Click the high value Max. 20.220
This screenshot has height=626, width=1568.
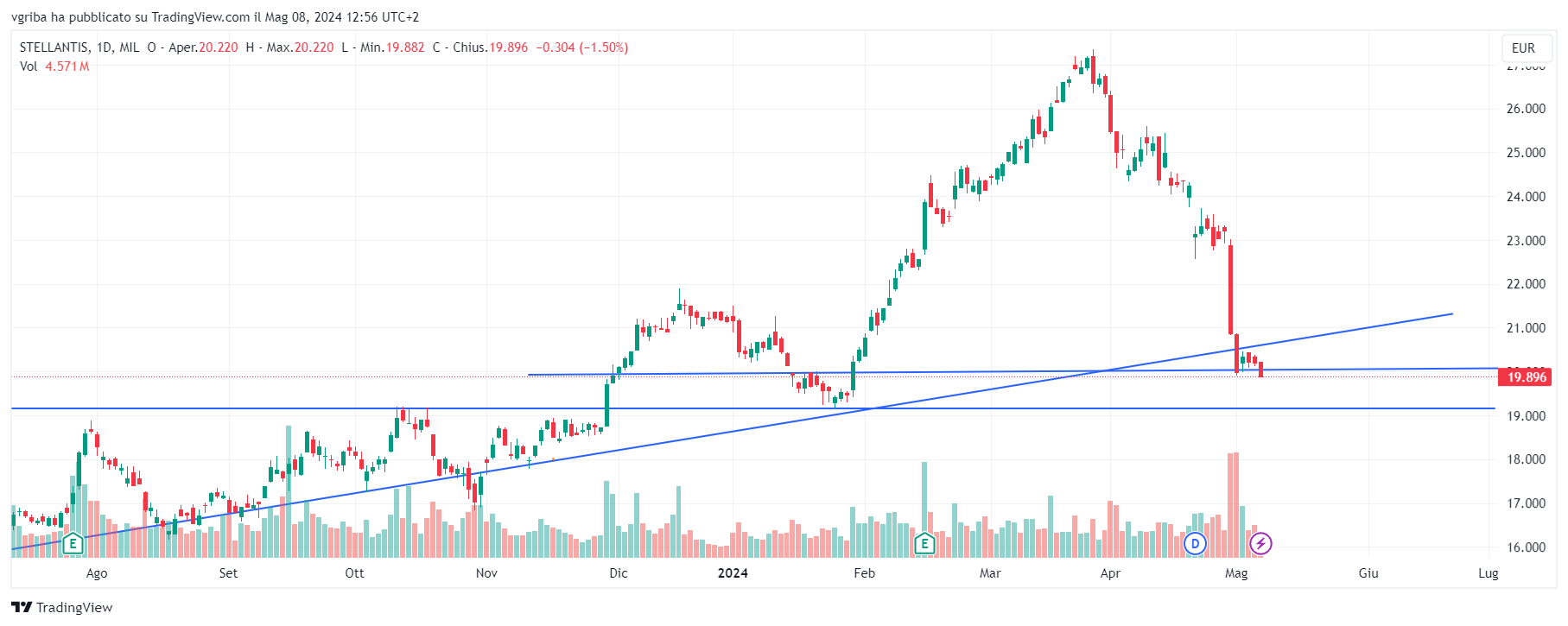point(300,47)
